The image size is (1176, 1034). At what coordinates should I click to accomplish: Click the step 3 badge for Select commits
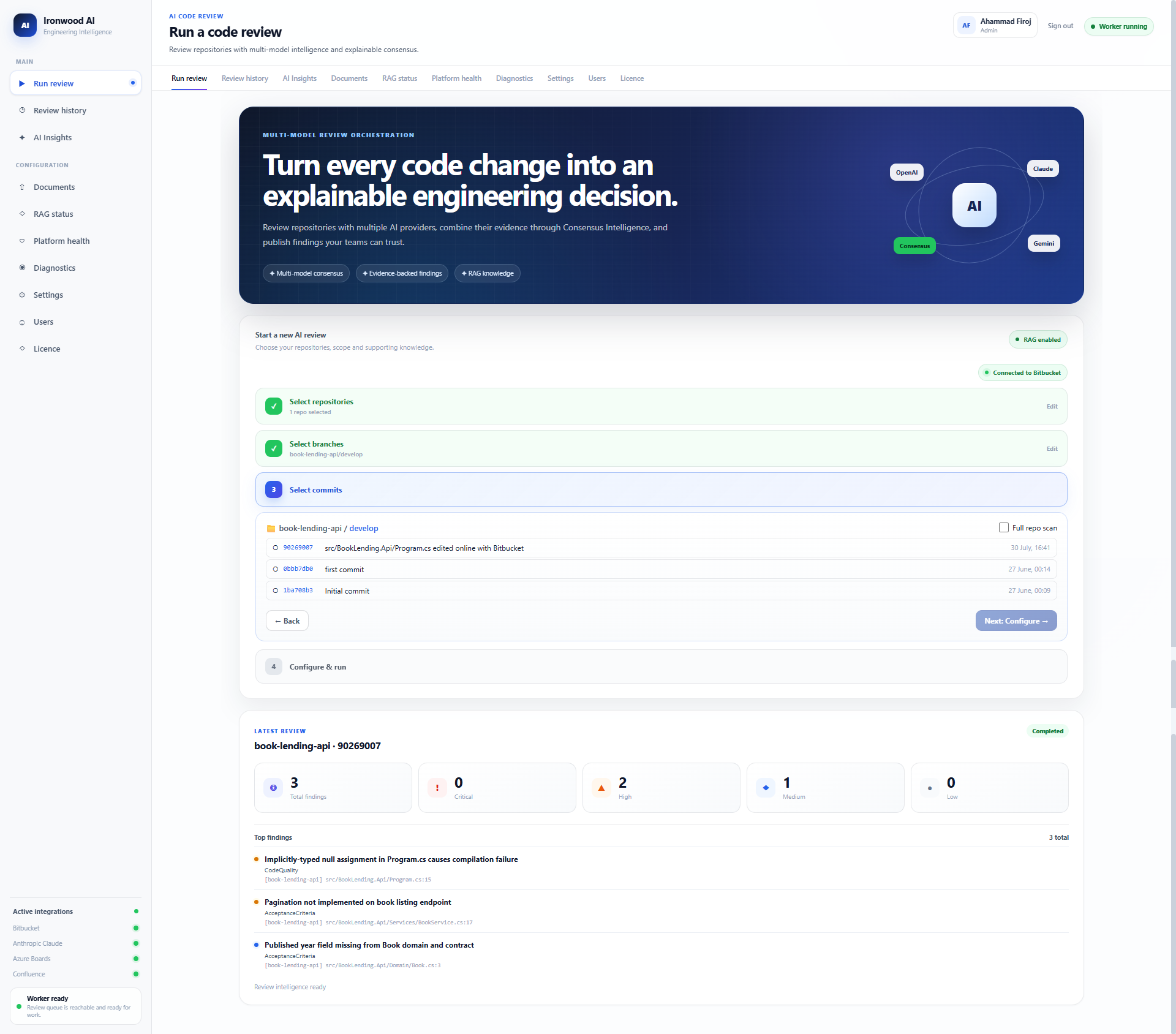(274, 489)
